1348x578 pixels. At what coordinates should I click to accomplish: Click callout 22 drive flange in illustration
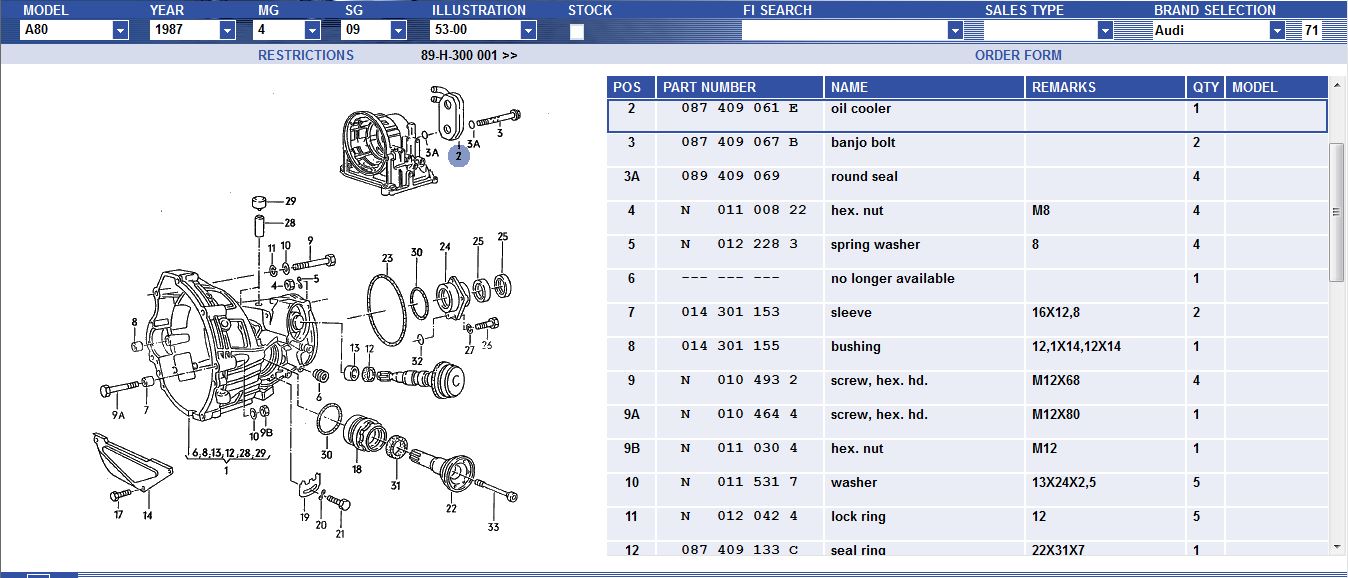(x=451, y=509)
